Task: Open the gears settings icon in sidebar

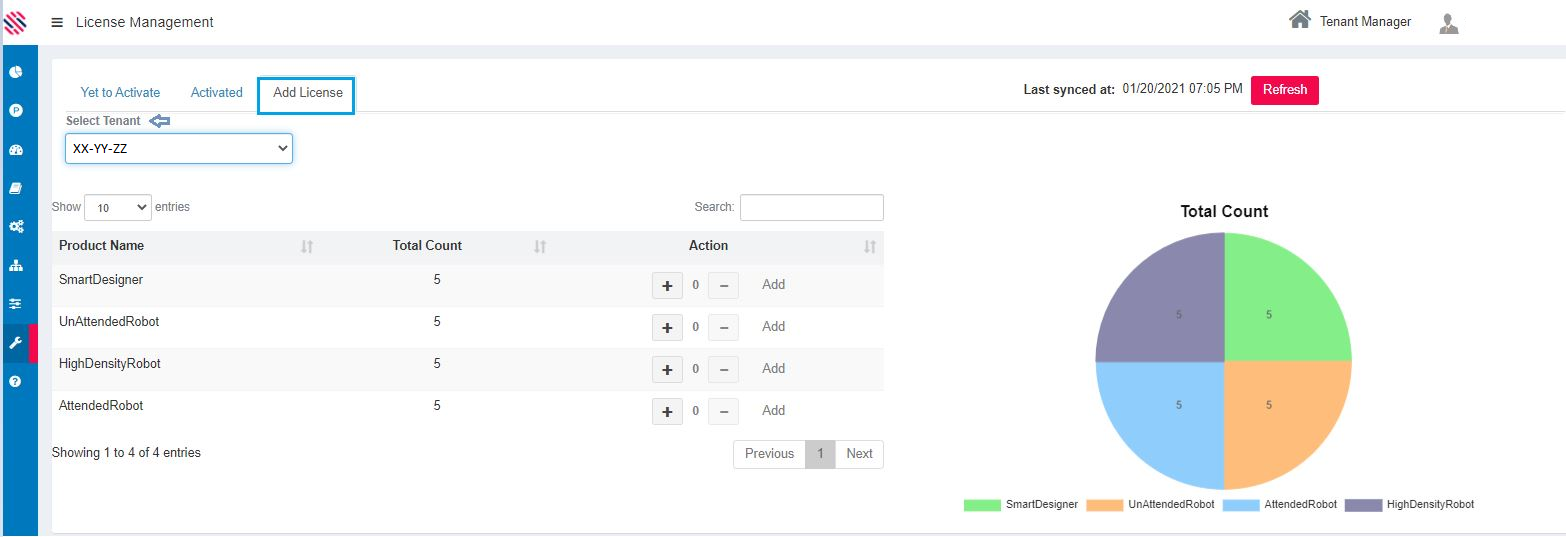Action: (16, 227)
